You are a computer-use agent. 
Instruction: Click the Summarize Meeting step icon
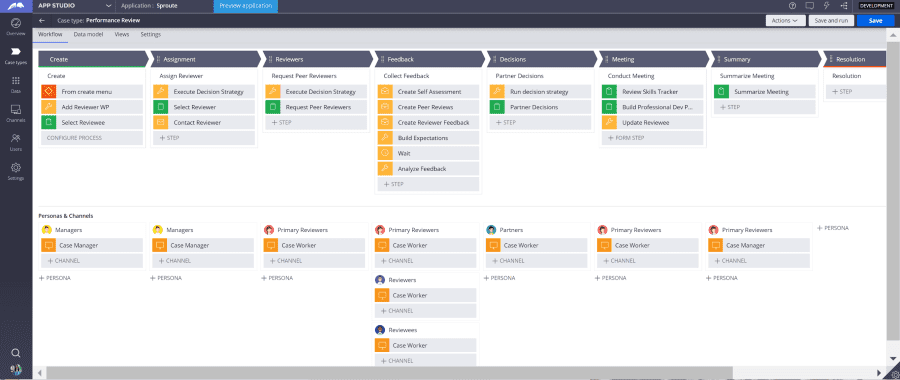[x=721, y=91]
